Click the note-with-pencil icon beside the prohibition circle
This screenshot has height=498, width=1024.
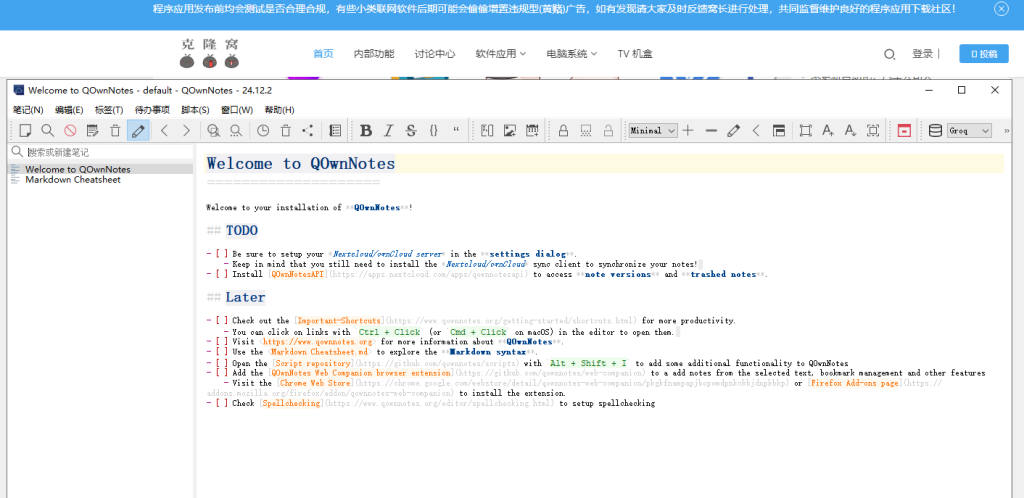(x=93, y=131)
